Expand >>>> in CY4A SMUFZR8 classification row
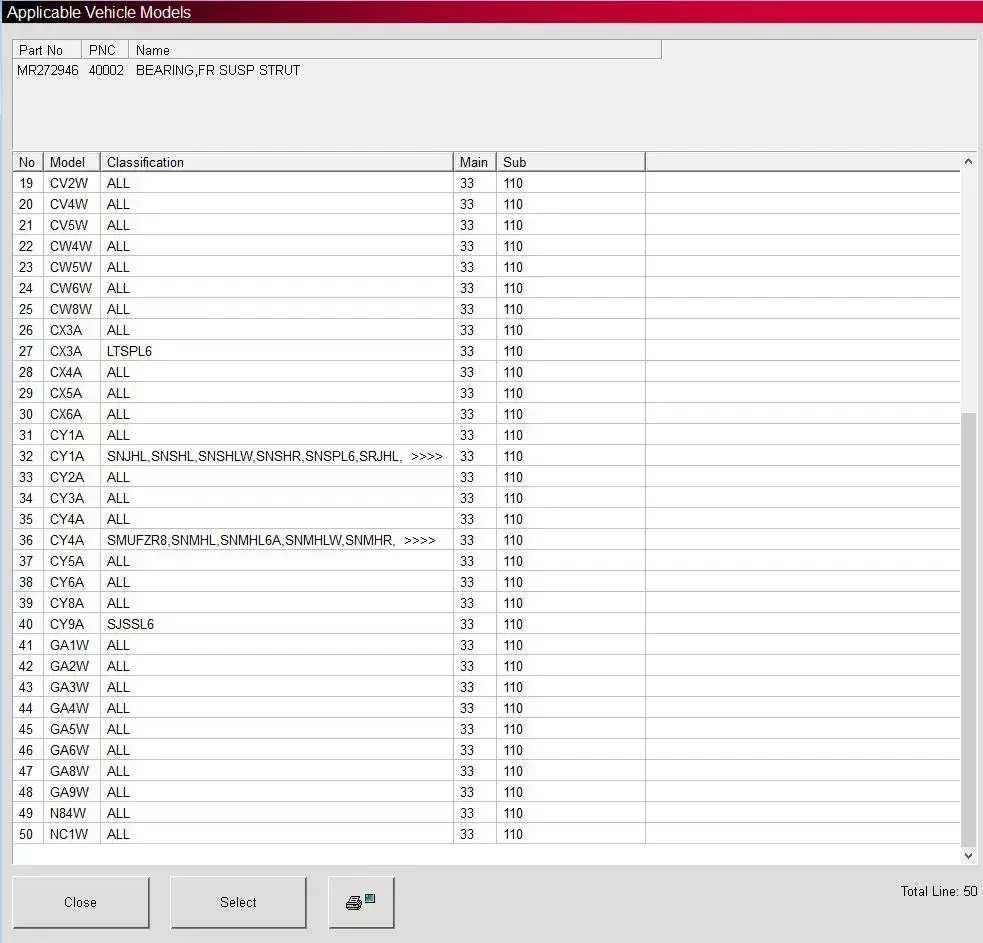Image resolution: width=983 pixels, height=943 pixels. coord(420,540)
